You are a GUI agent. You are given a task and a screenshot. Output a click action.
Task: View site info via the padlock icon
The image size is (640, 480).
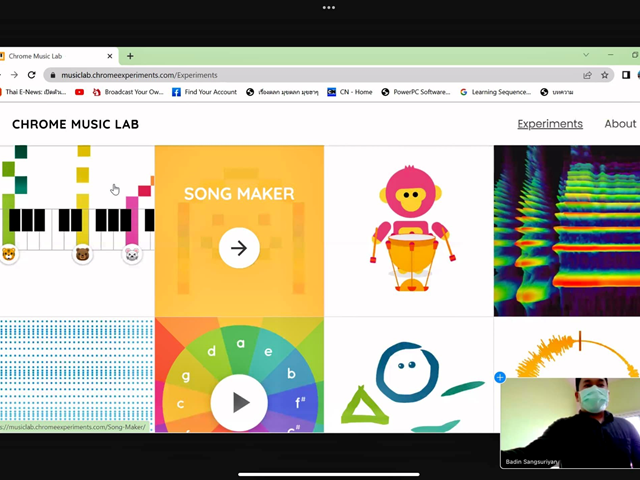click(52, 75)
